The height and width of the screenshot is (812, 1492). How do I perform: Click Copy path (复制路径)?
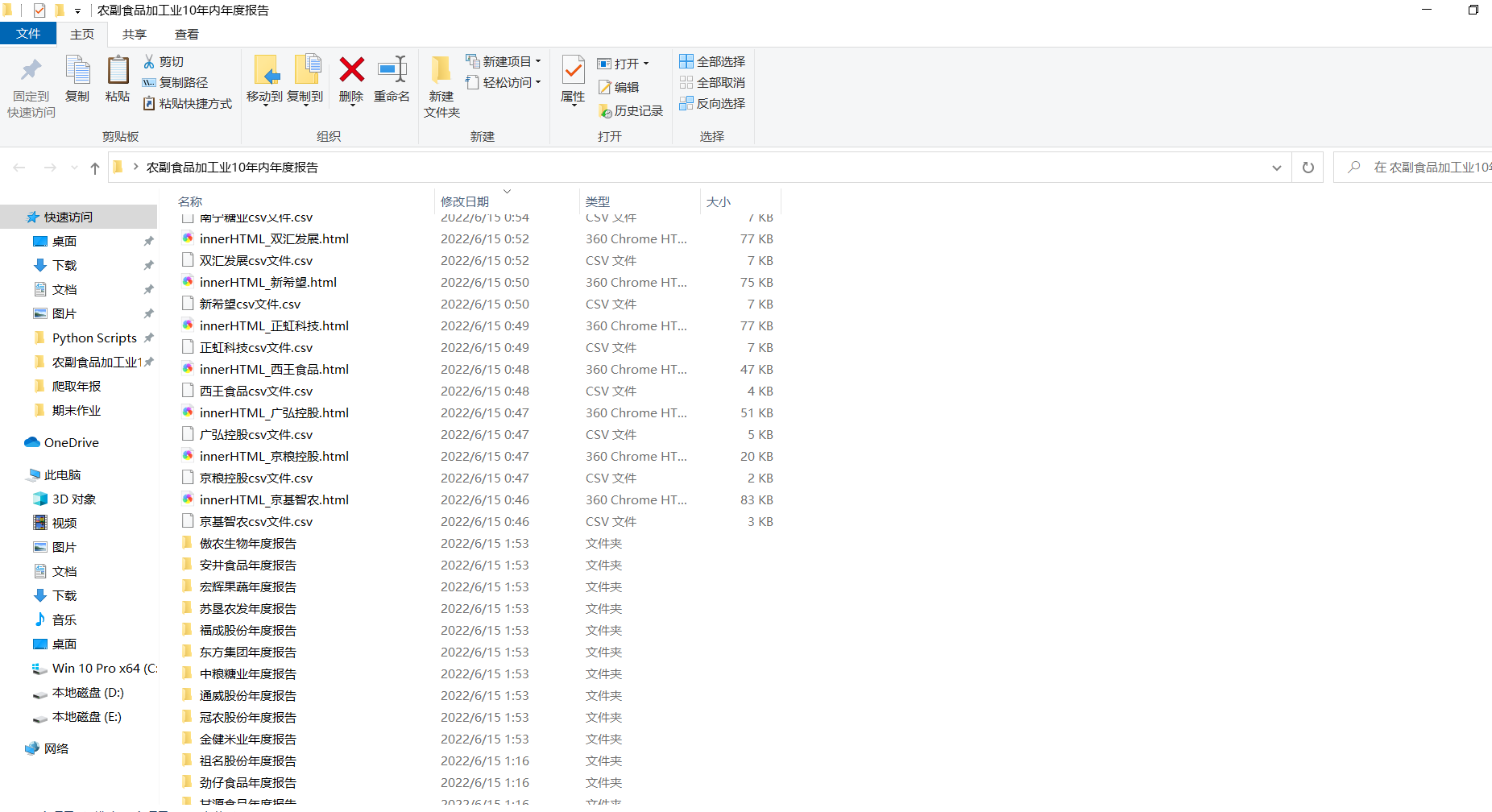(175, 82)
